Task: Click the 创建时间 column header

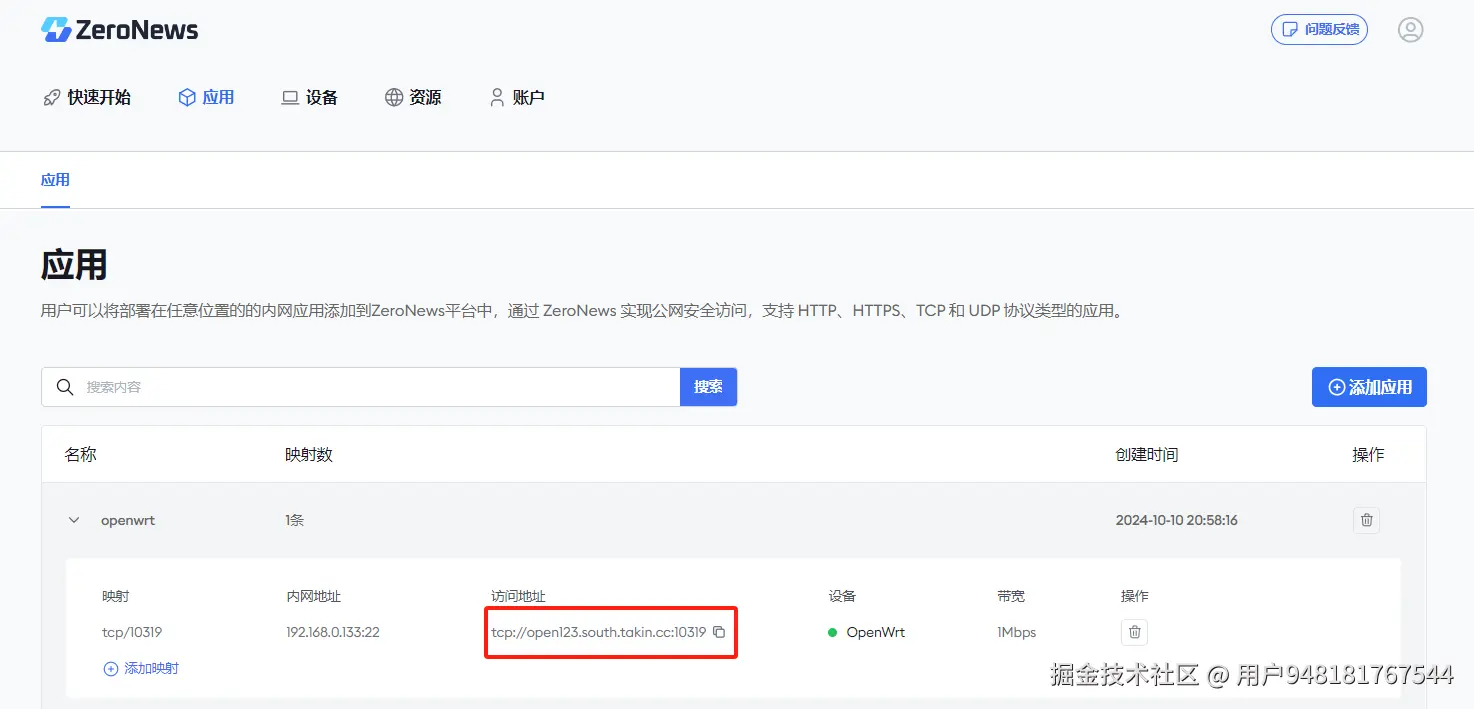Action: click(x=1147, y=454)
